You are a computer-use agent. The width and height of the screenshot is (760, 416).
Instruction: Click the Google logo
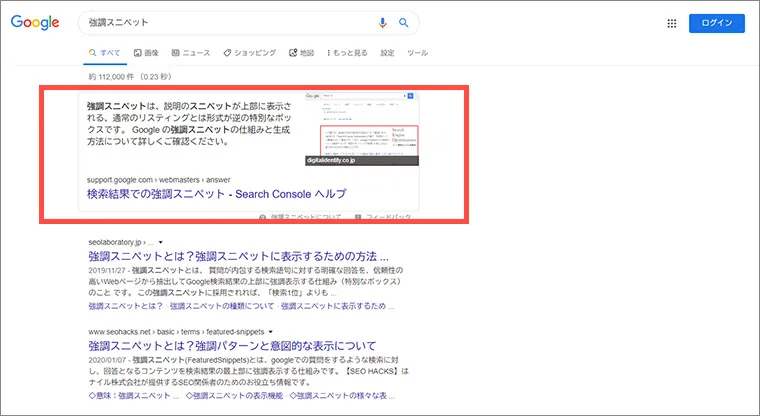coord(35,22)
